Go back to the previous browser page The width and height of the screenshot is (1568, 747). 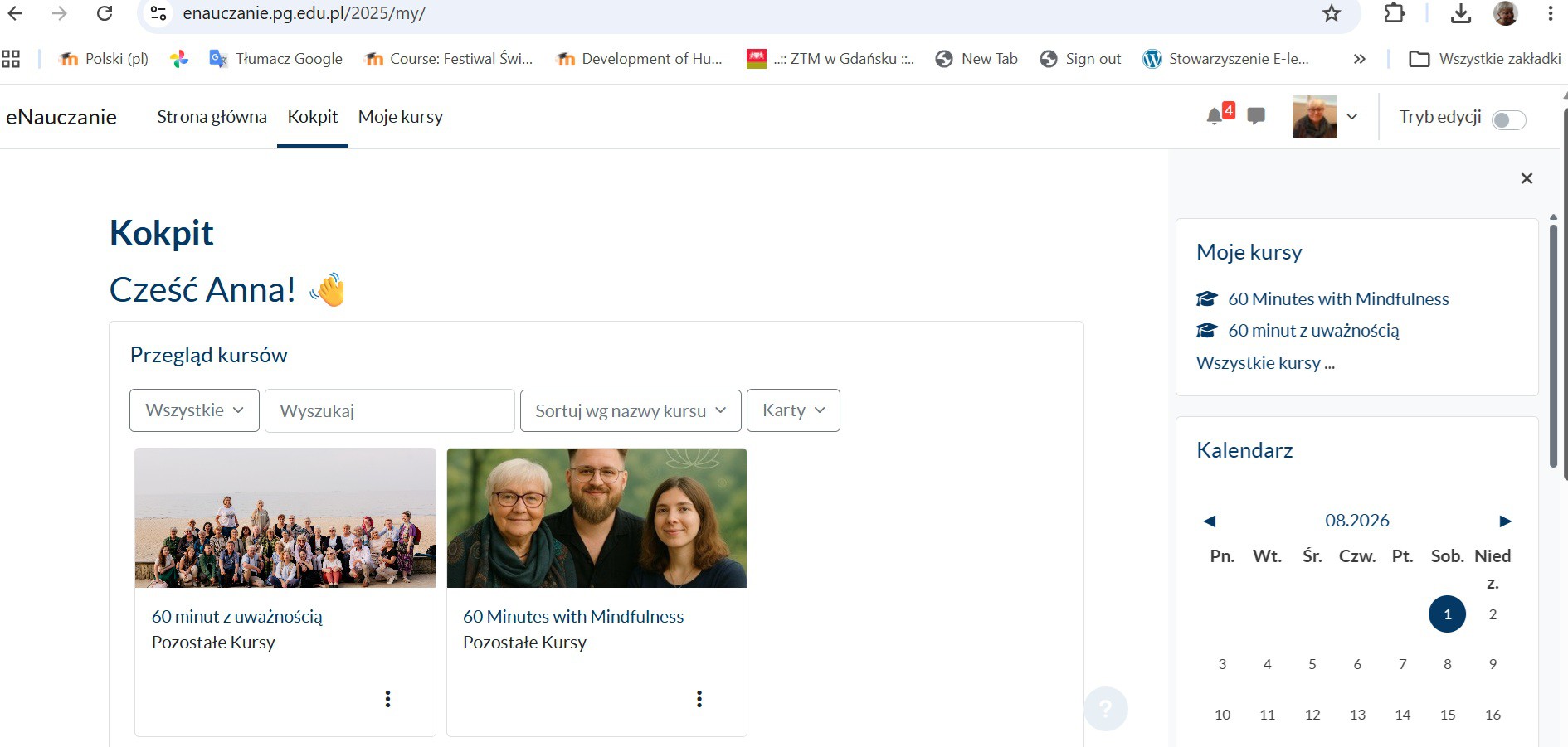[15, 13]
